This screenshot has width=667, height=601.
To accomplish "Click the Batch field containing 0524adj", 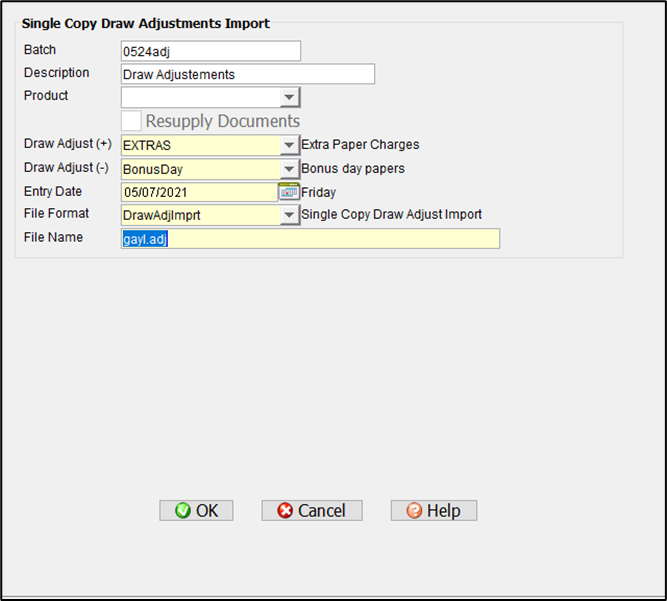I will (x=210, y=51).
